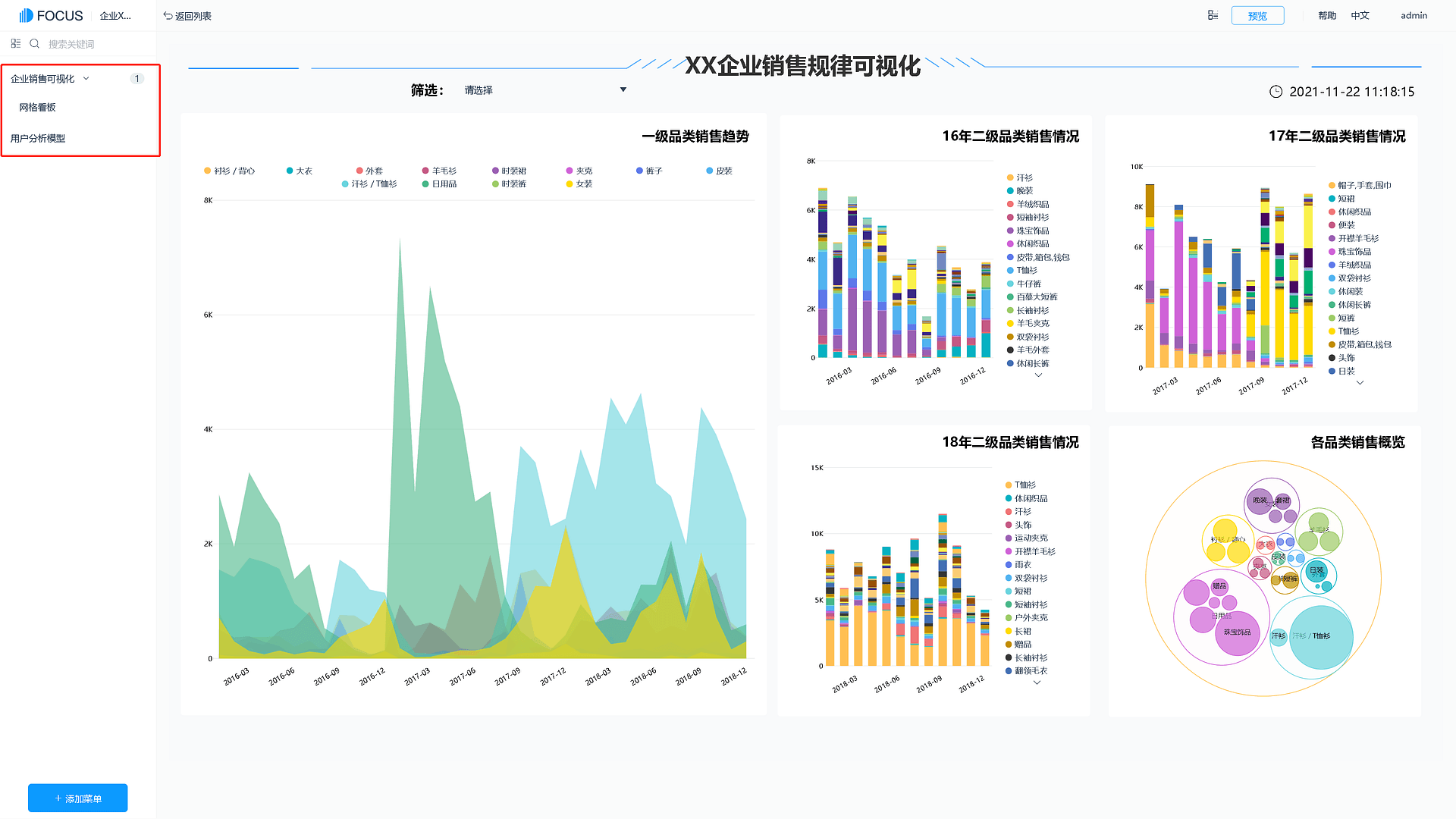Screen dimensions: 1456x819
Task: Toggle 汗衫/T恤衫 series in trend legend
Action: (369, 184)
